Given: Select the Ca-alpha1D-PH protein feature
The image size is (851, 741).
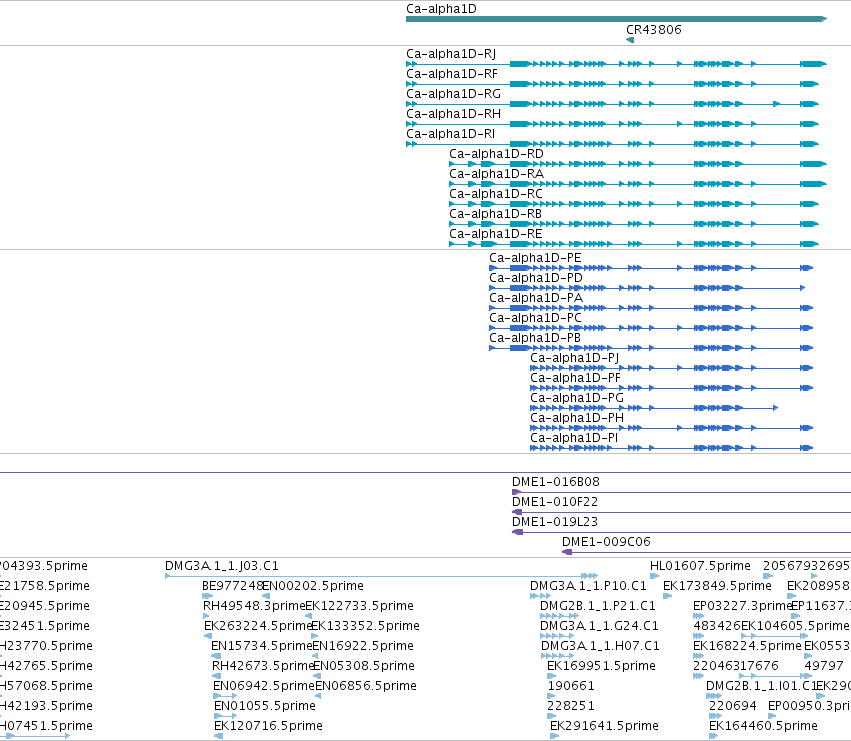Looking at the screenshot, I should point(671,428).
